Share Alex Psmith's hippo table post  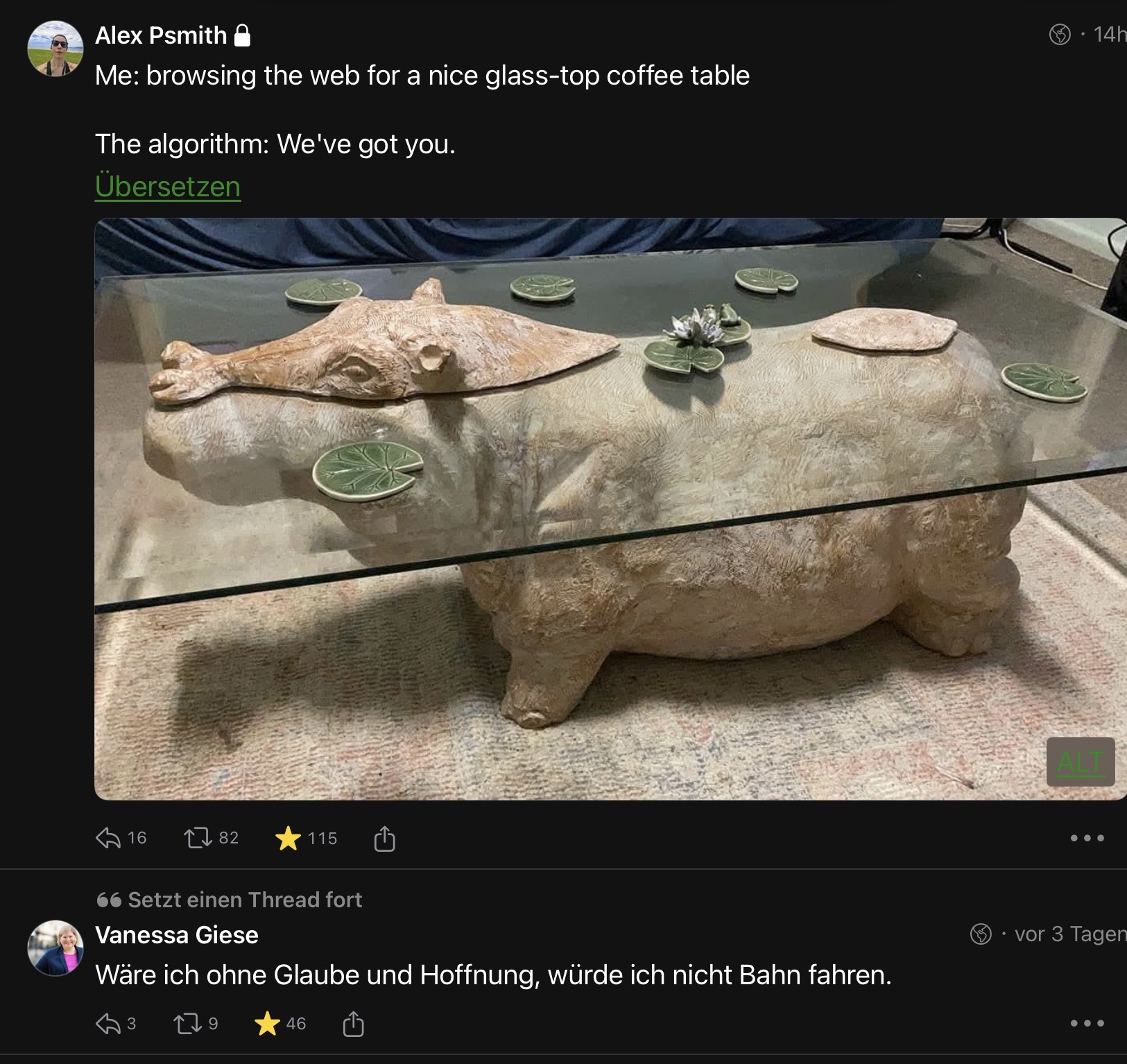384,839
